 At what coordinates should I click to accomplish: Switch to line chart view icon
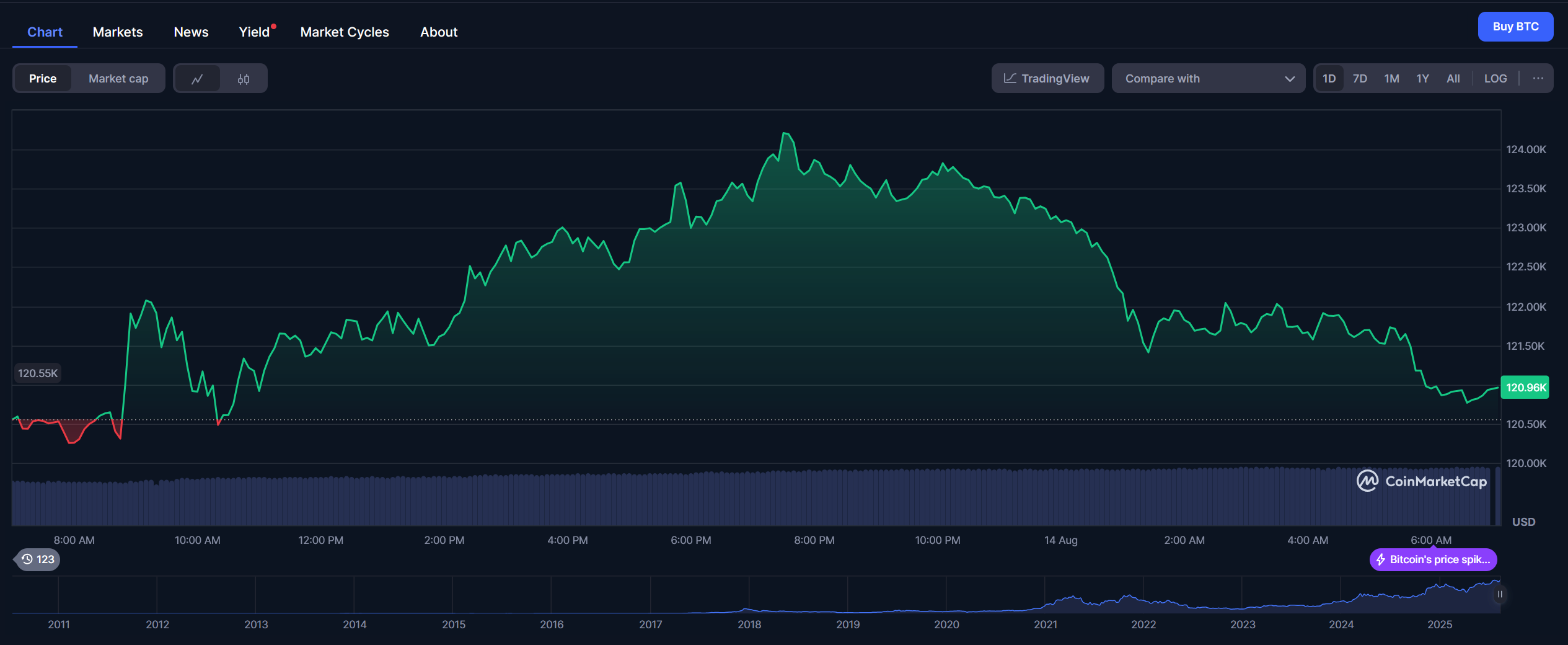(197, 79)
